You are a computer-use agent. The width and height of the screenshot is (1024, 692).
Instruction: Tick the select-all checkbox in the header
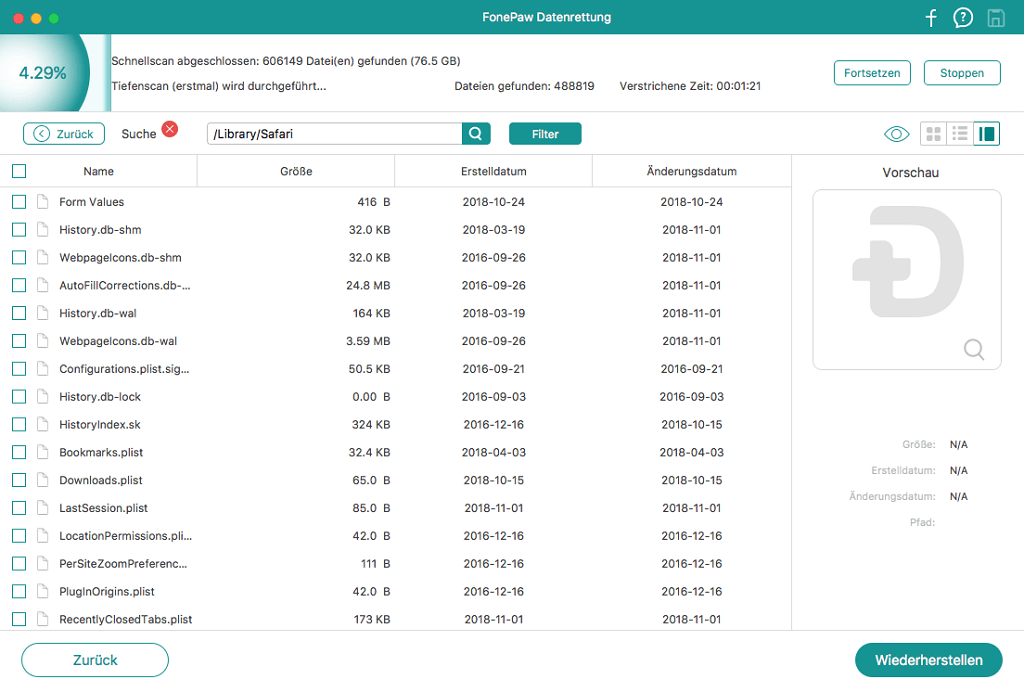click(x=19, y=171)
